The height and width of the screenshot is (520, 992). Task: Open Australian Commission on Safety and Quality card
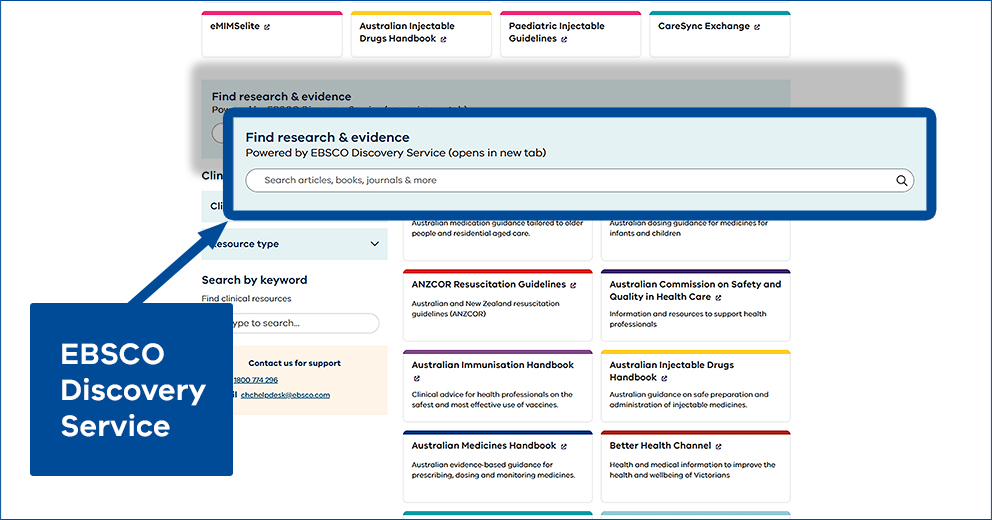[695, 306]
